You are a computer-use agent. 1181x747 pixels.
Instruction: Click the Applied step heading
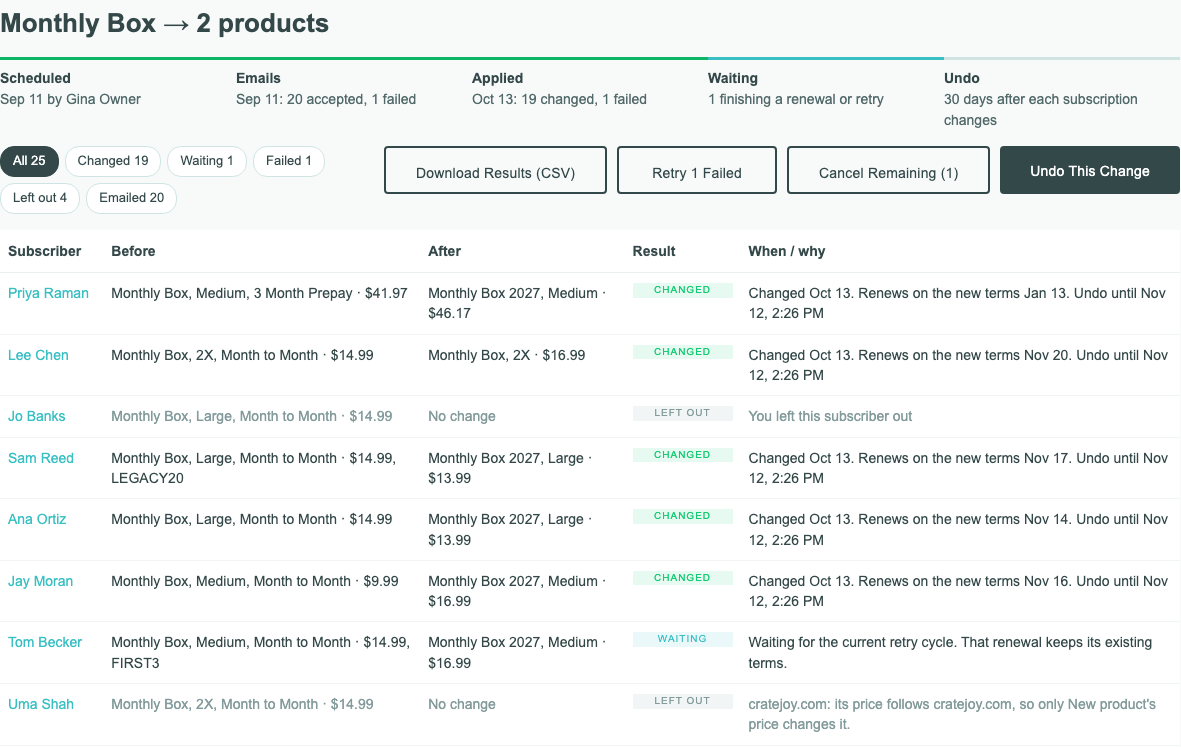(497, 78)
